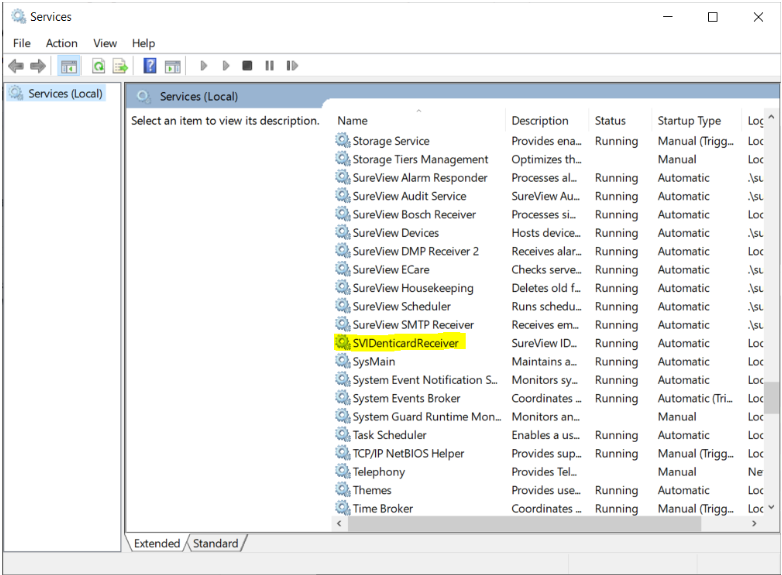Select gear icon of SureView Devices
Screen dimensions: 782x575
point(343,233)
